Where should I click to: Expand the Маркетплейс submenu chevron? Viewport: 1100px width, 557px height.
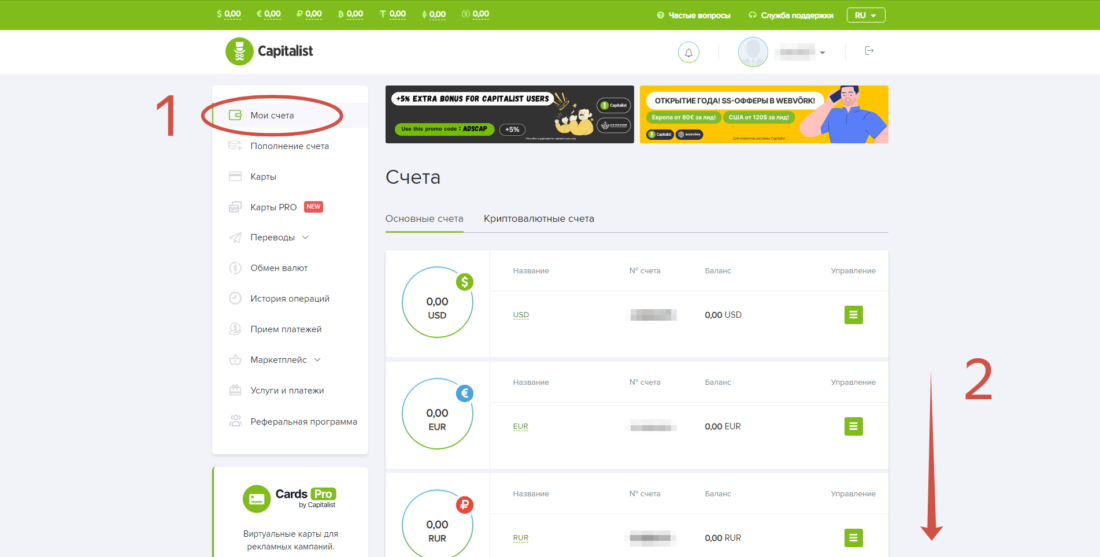tap(317, 360)
